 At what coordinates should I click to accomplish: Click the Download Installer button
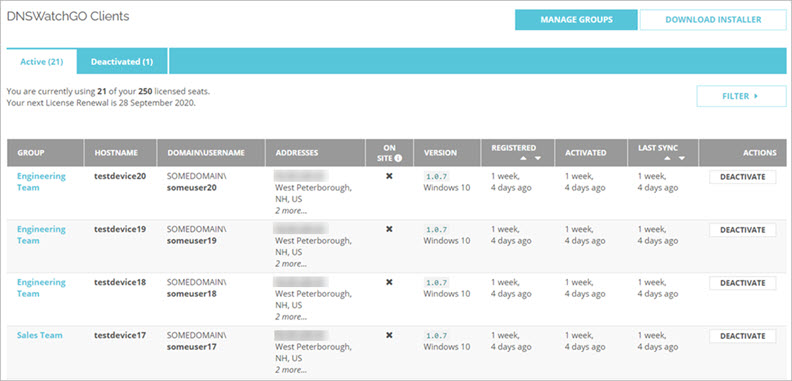713,20
